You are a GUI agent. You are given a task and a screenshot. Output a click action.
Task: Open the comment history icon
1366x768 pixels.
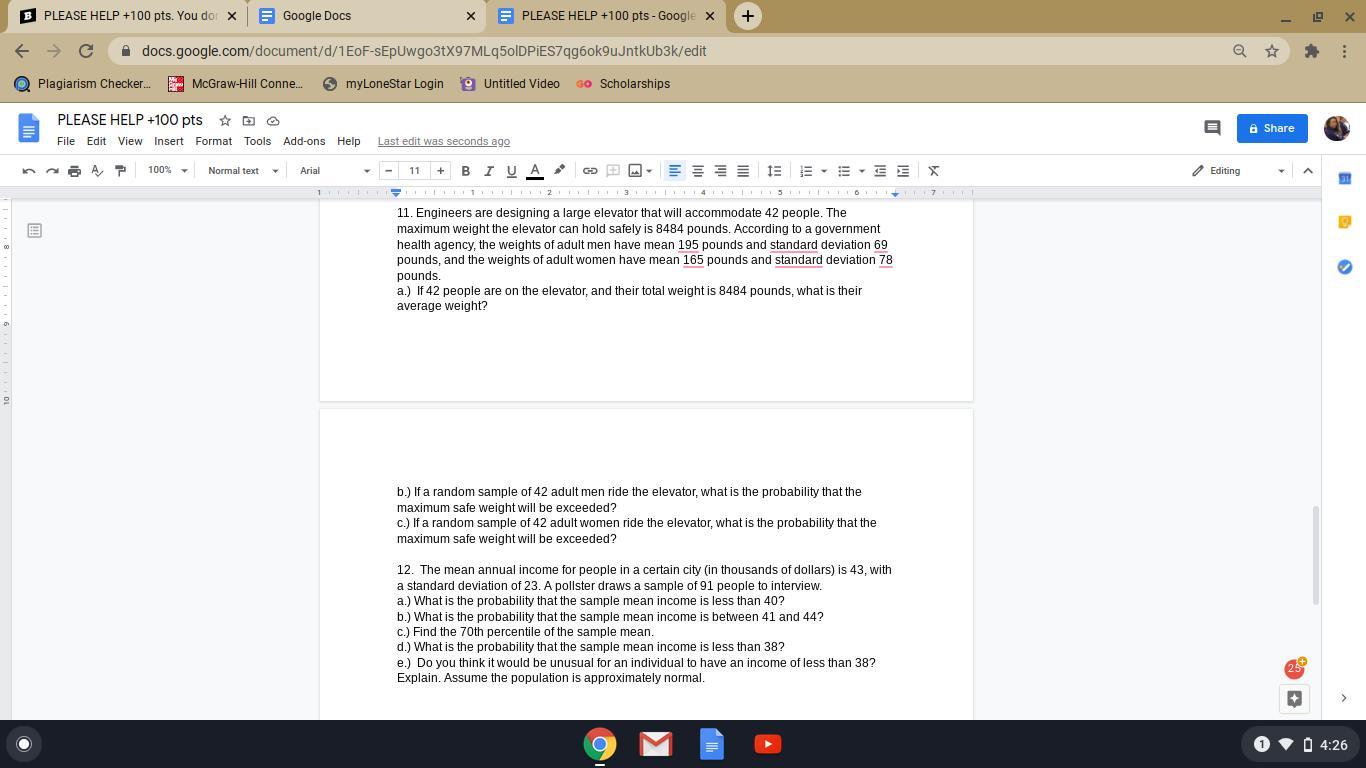tap(1212, 128)
